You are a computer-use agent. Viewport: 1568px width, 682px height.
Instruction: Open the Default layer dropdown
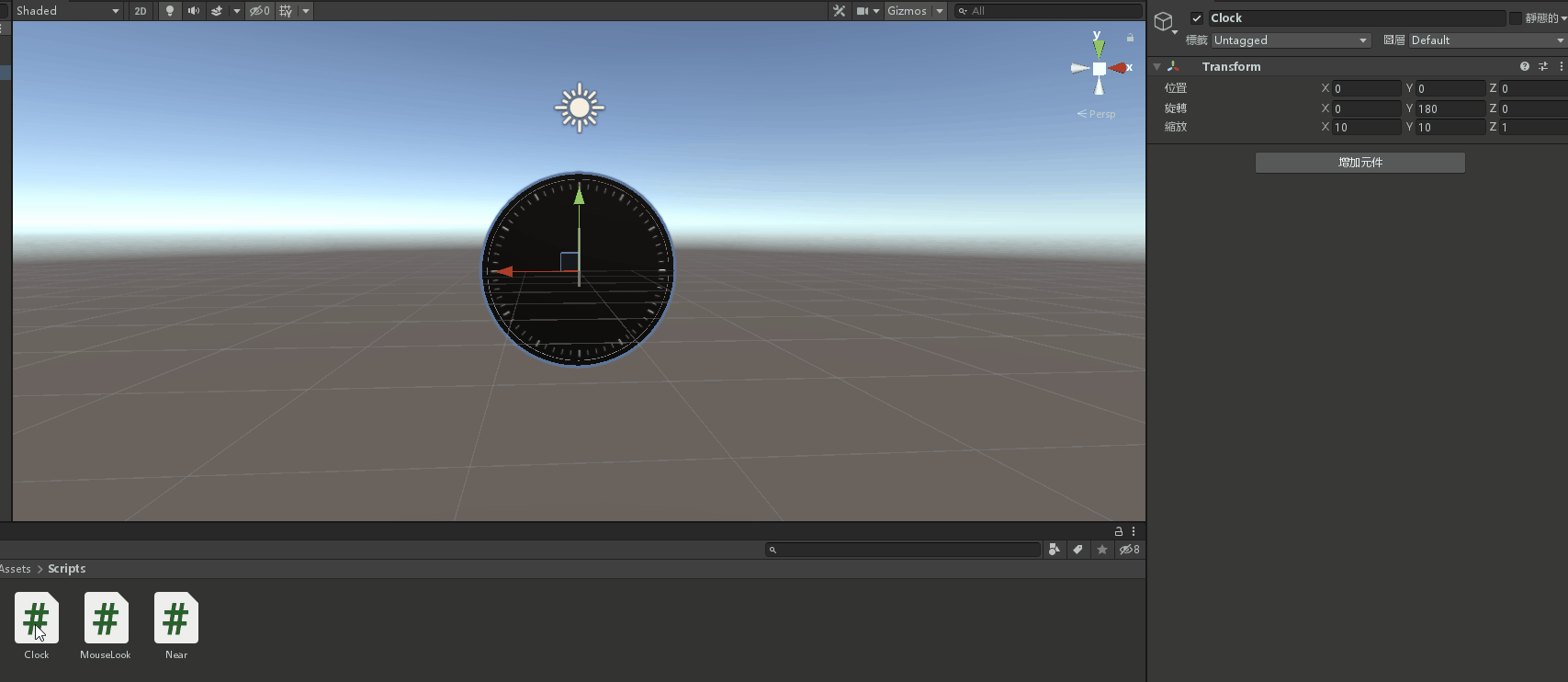[x=1486, y=40]
